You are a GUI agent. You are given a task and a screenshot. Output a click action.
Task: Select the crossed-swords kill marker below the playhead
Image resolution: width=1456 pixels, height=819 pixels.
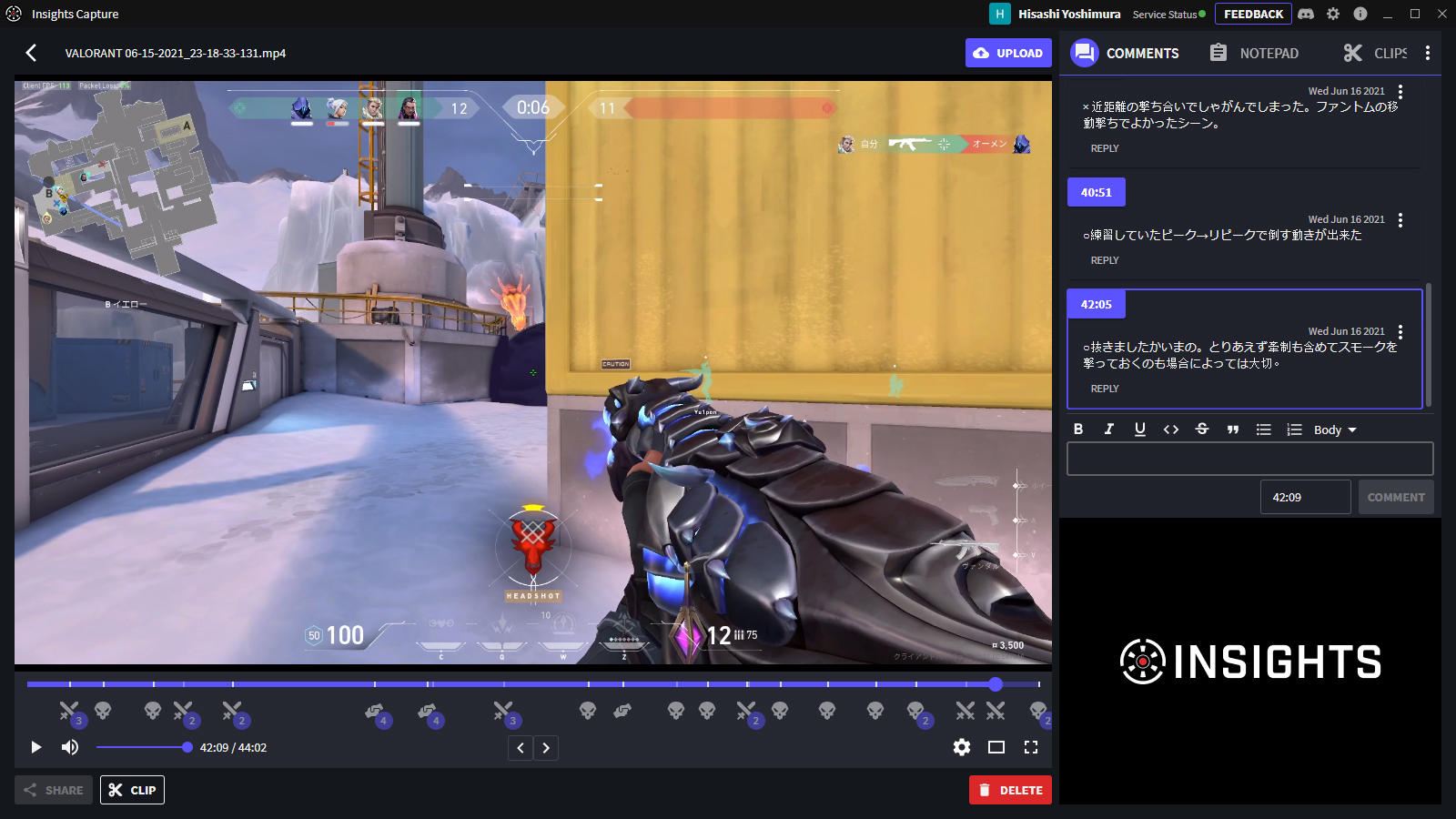coord(996,710)
